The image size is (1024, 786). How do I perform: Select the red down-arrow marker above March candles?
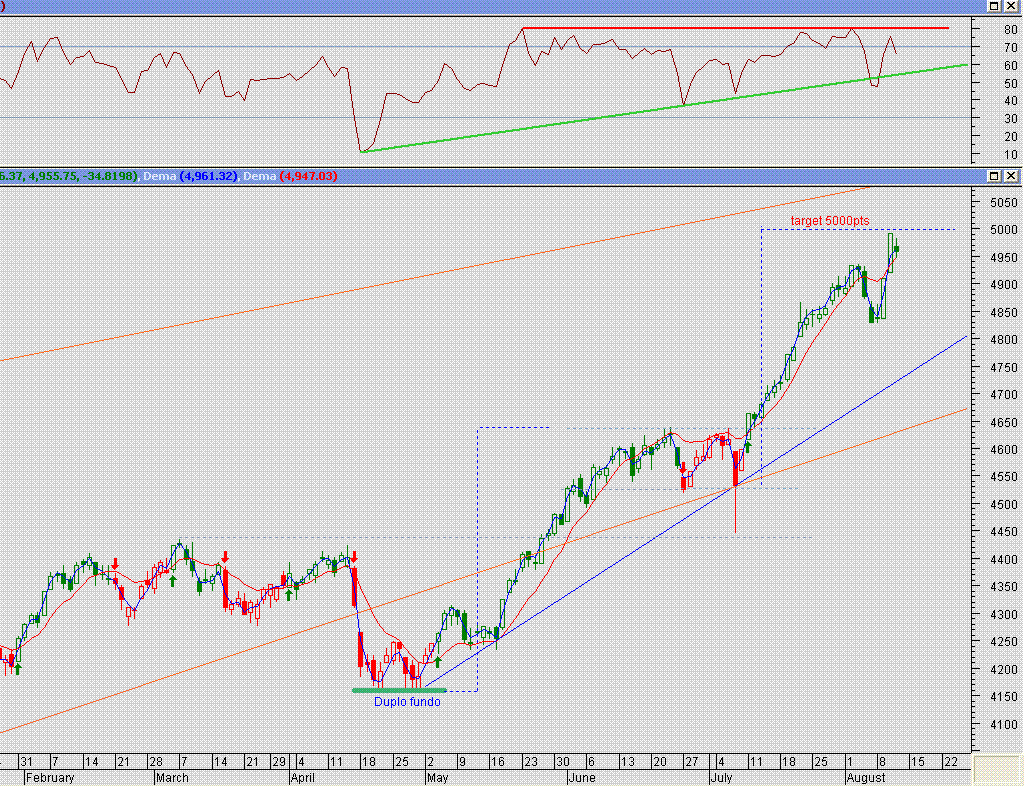(x=225, y=558)
